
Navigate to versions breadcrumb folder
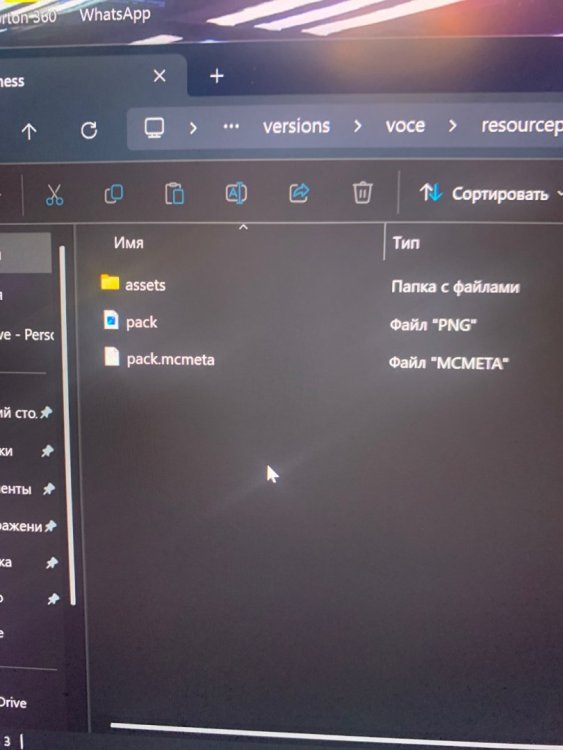pyautogui.click(x=296, y=126)
